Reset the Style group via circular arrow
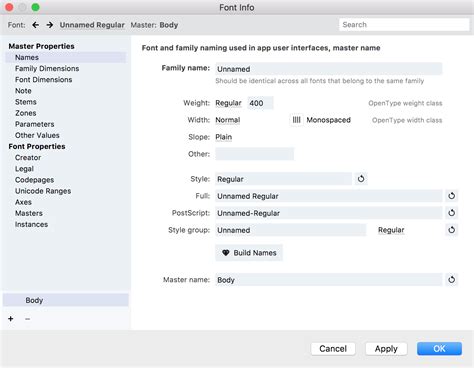 pyautogui.click(x=452, y=230)
